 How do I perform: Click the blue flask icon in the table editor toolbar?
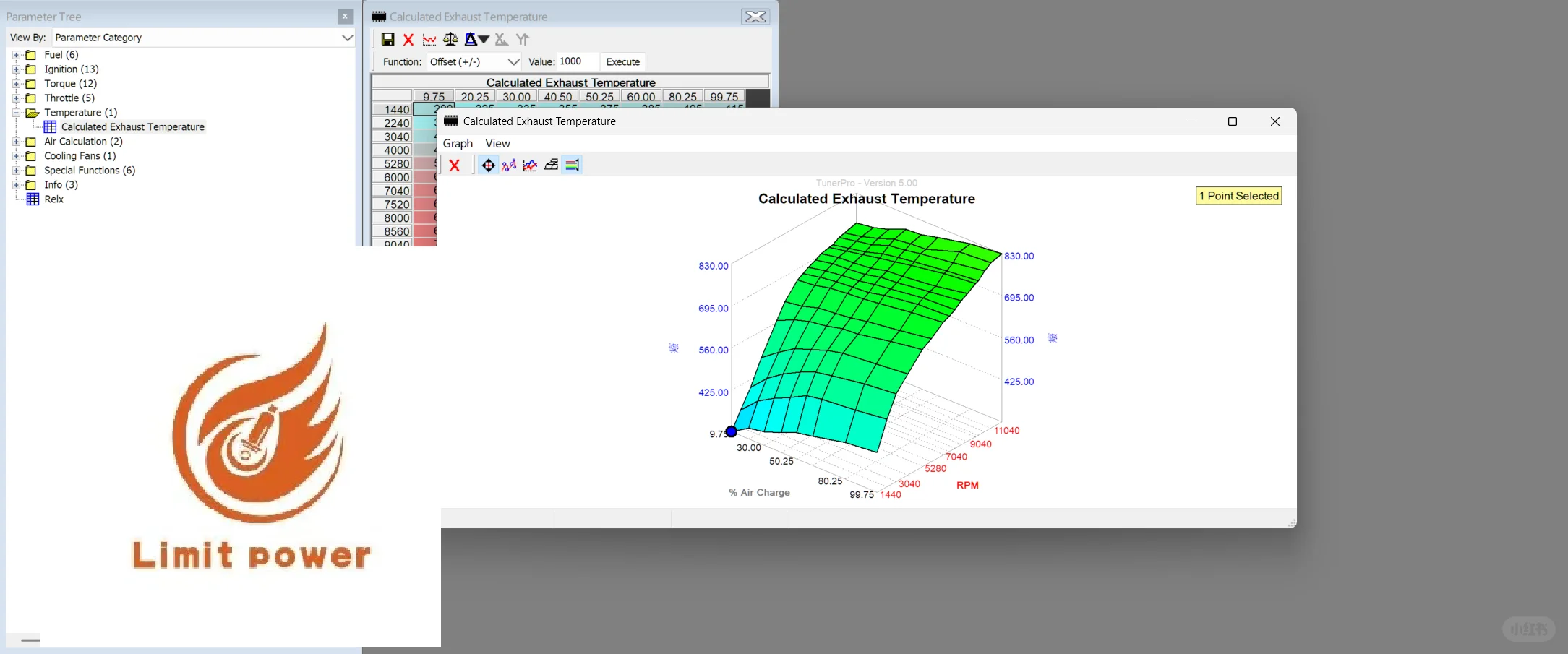[471, 39]
